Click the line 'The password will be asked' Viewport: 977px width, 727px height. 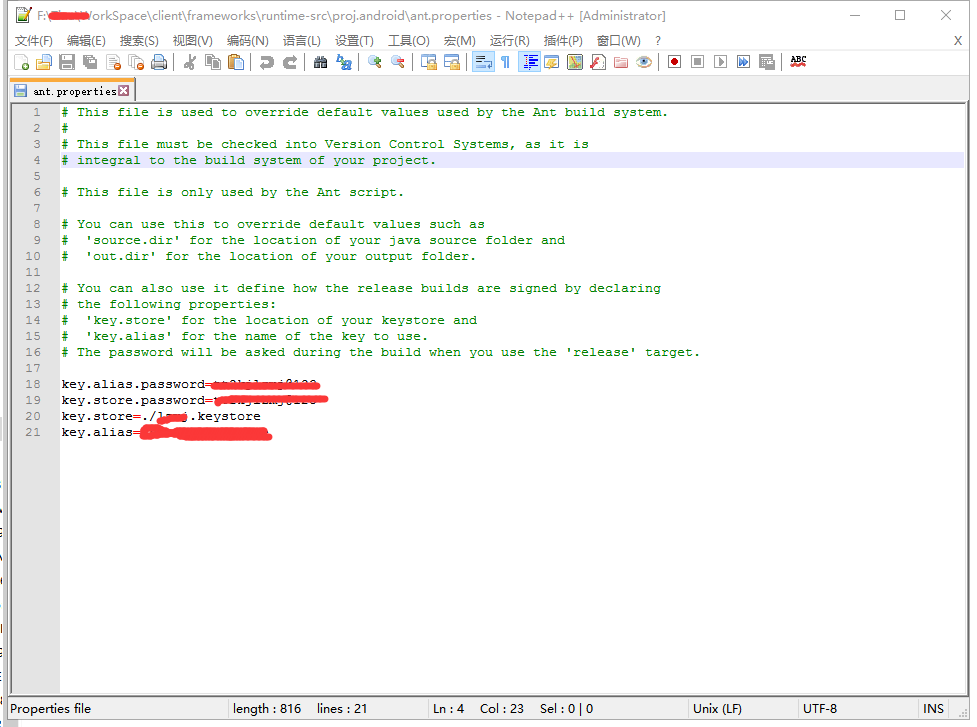pos(380,353)
